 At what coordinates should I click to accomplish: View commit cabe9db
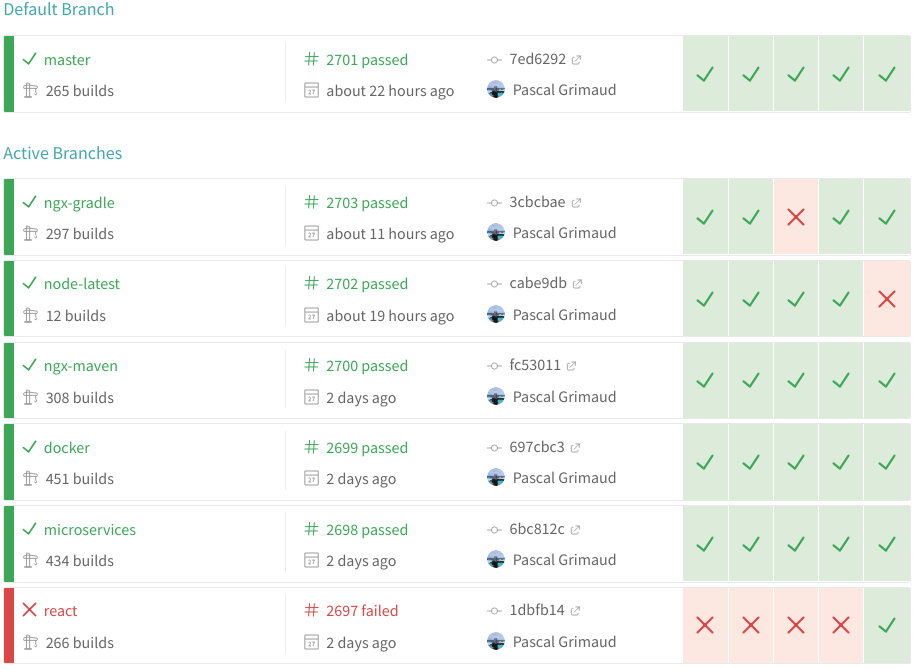tap(538, 284)
